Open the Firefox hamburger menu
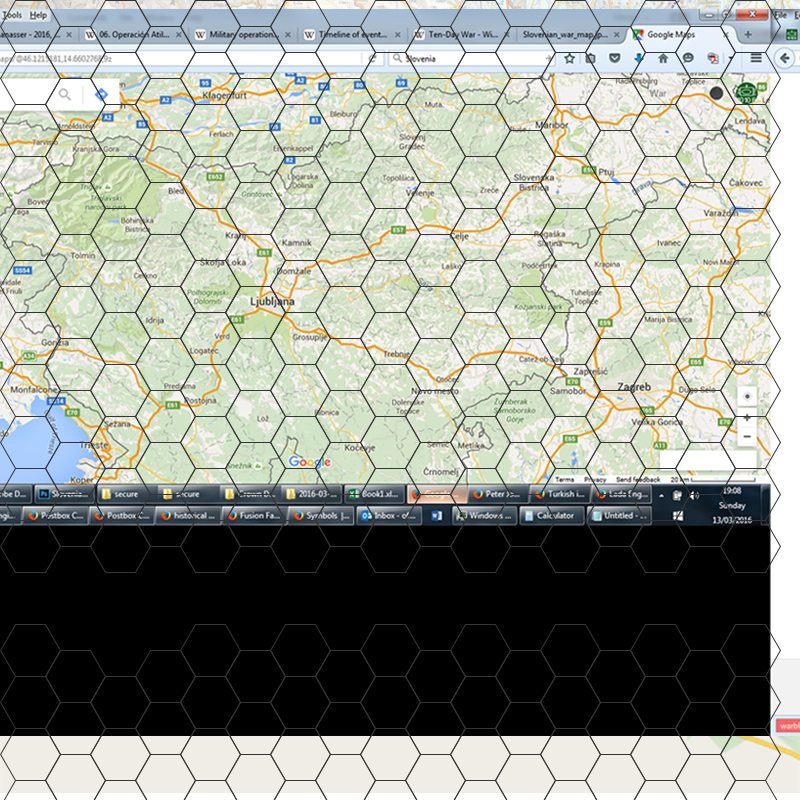800x800 pixels. click(x=756, y=58)
